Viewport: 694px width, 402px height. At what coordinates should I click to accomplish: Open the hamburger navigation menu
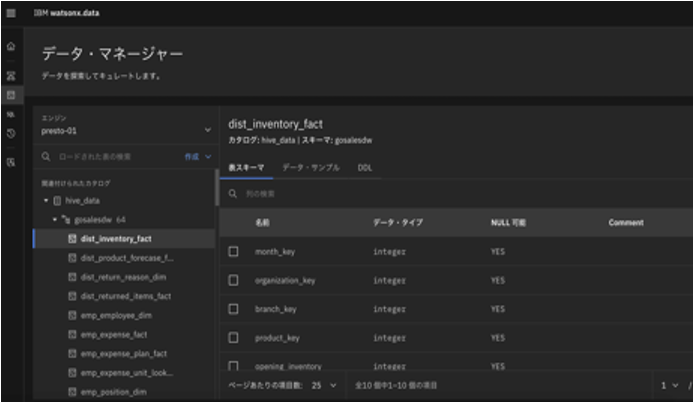click(x=11, y=13)
